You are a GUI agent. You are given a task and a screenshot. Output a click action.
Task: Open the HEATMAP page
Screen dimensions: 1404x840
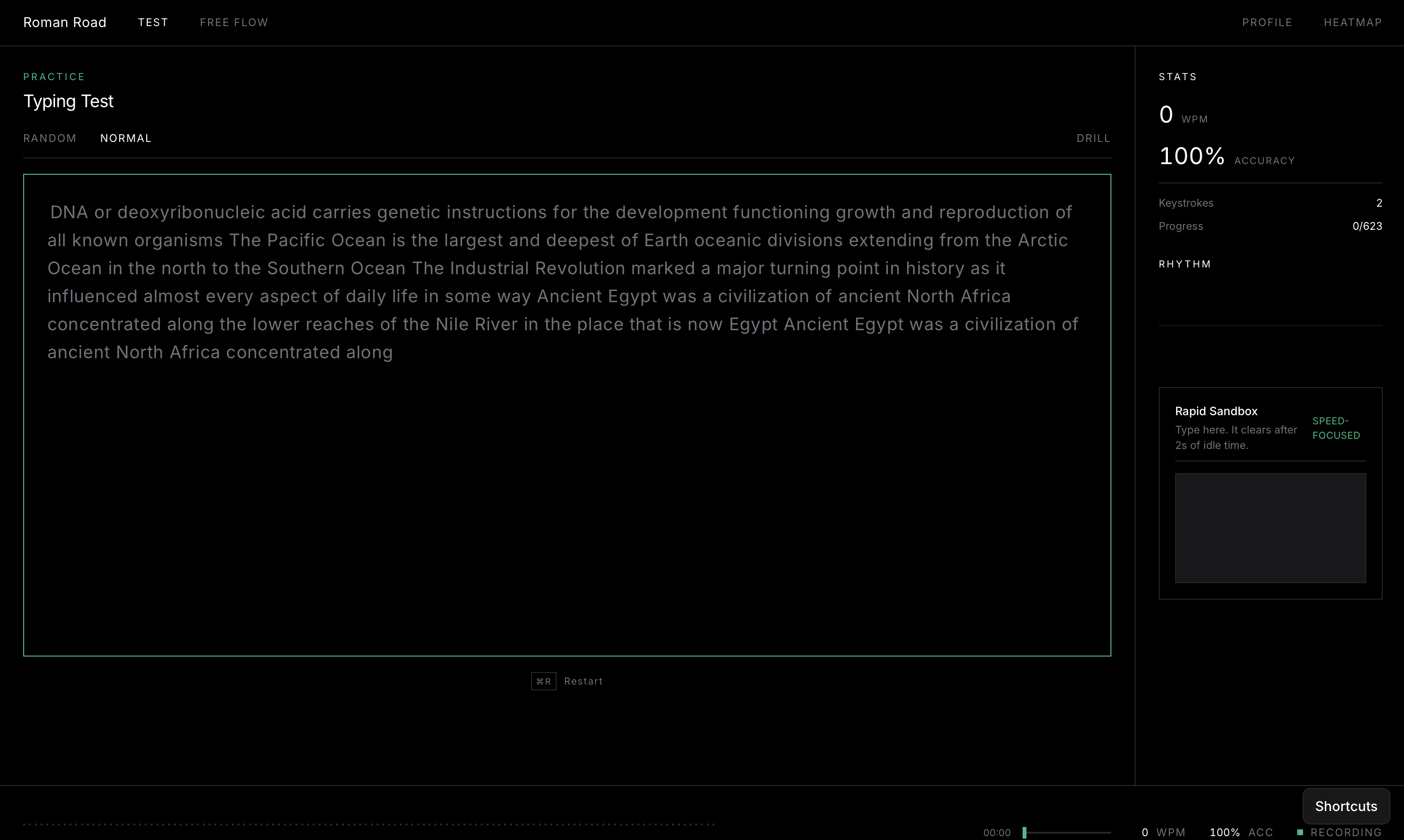pos(1352,22)
